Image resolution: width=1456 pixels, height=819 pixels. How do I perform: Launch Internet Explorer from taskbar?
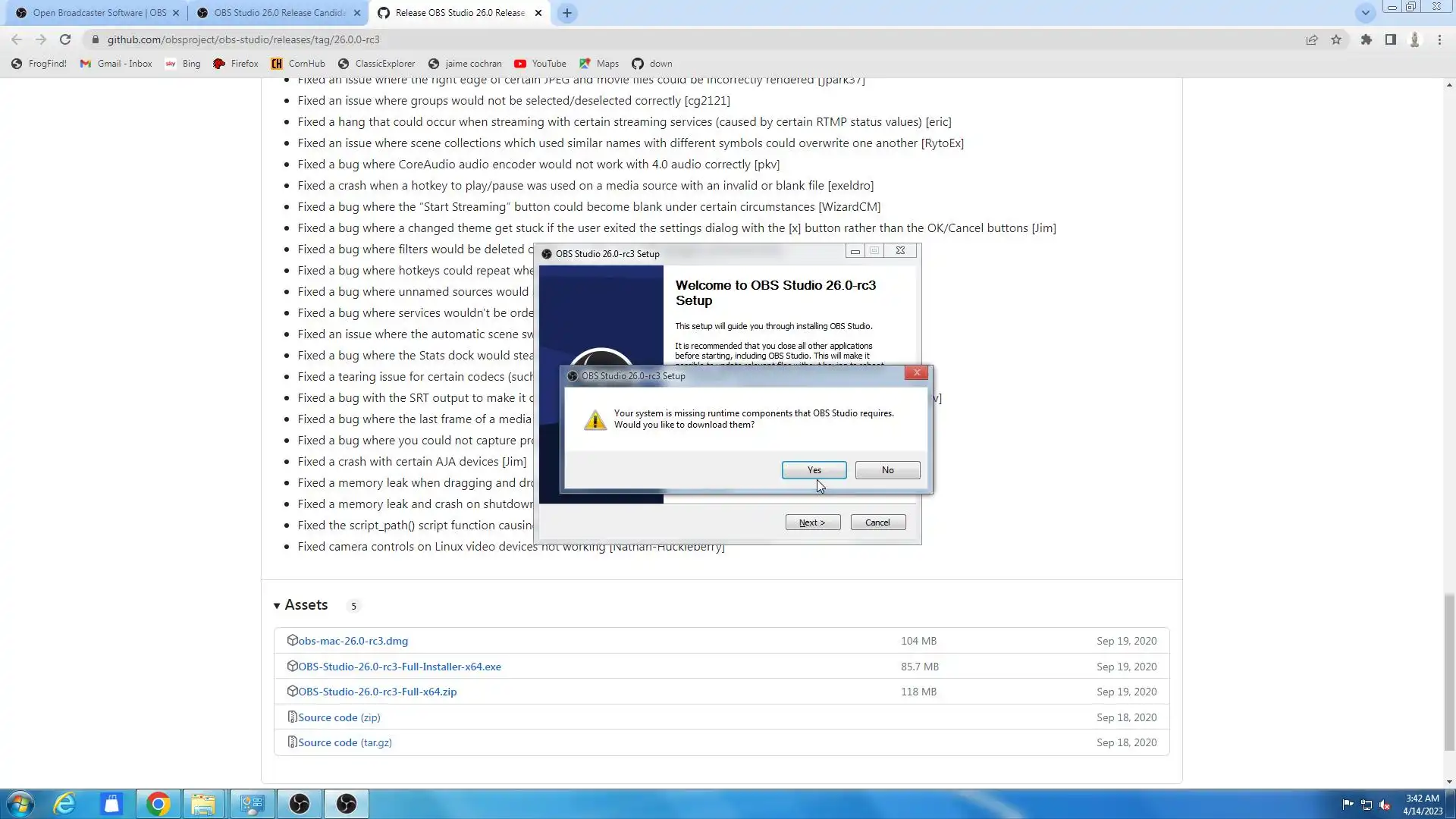tap(65, 804)
